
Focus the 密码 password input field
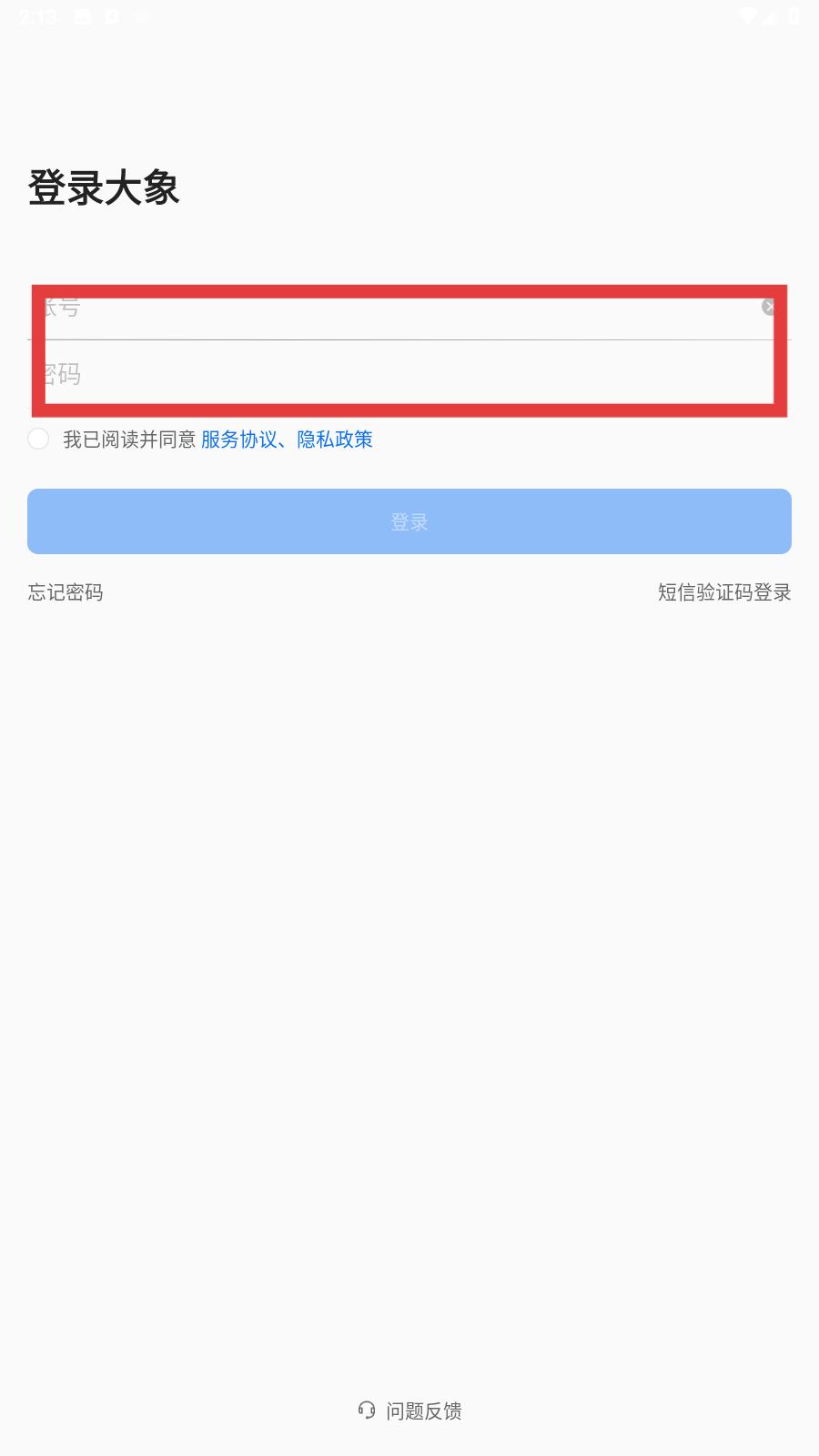[409, 374]
